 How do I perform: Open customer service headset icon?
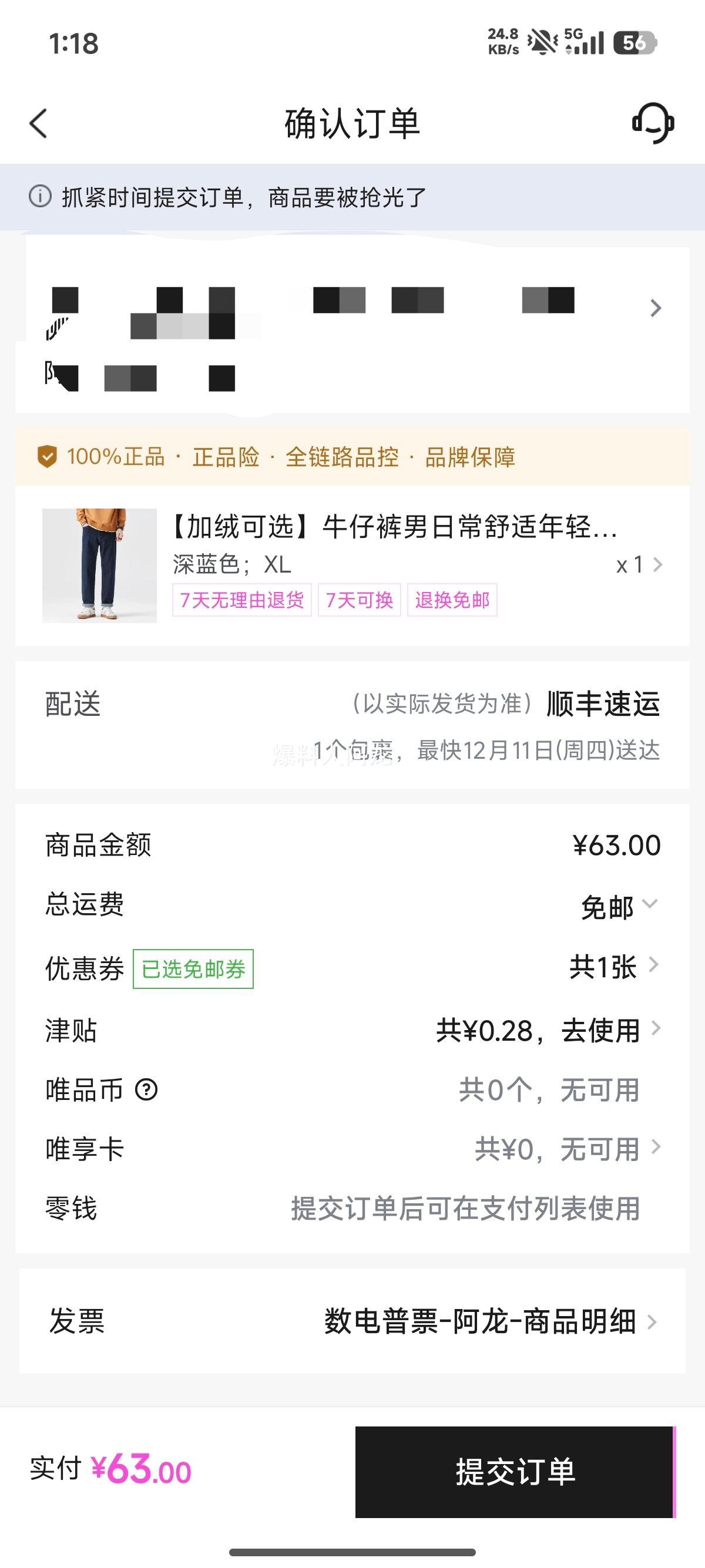[x=653, y=123]
